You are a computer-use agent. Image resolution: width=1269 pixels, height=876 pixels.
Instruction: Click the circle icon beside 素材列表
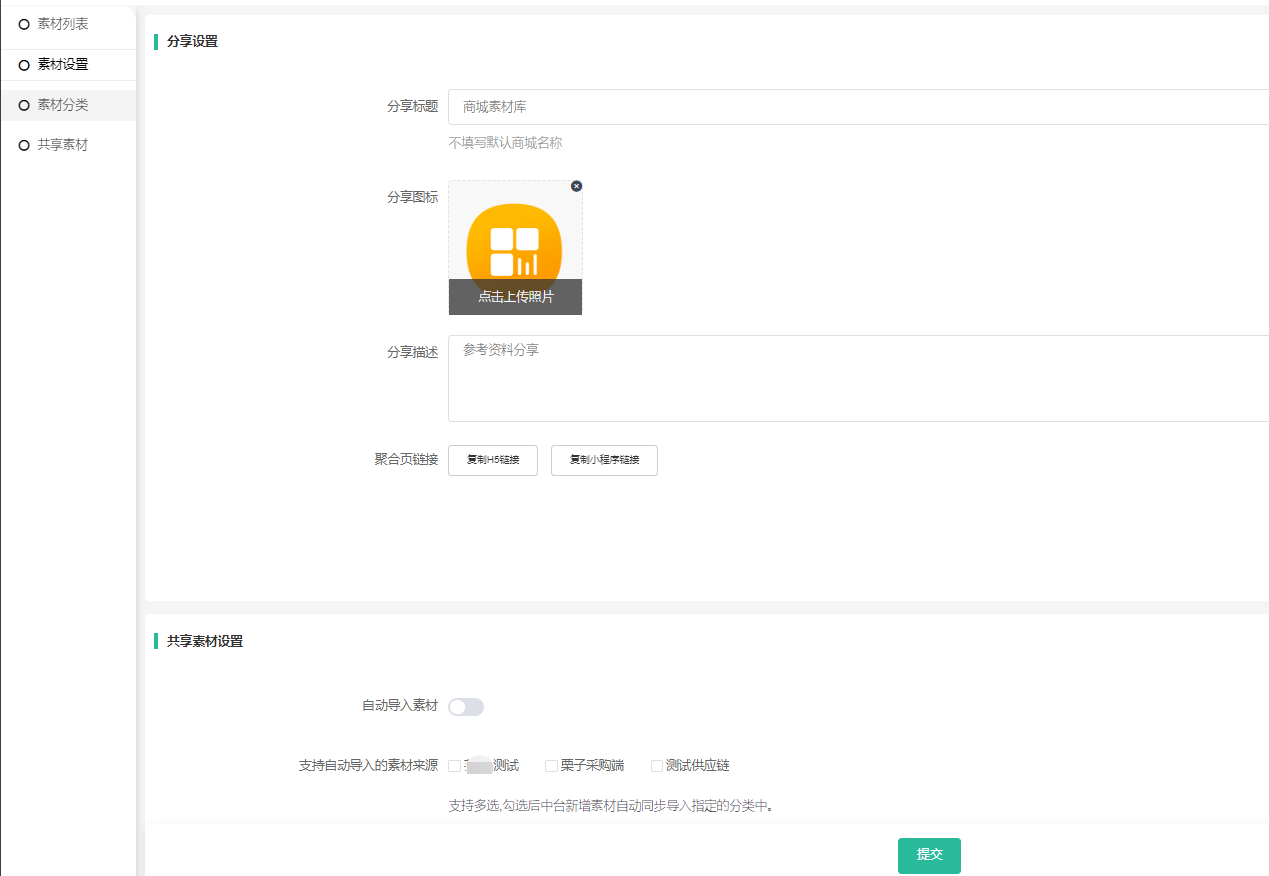24,24
